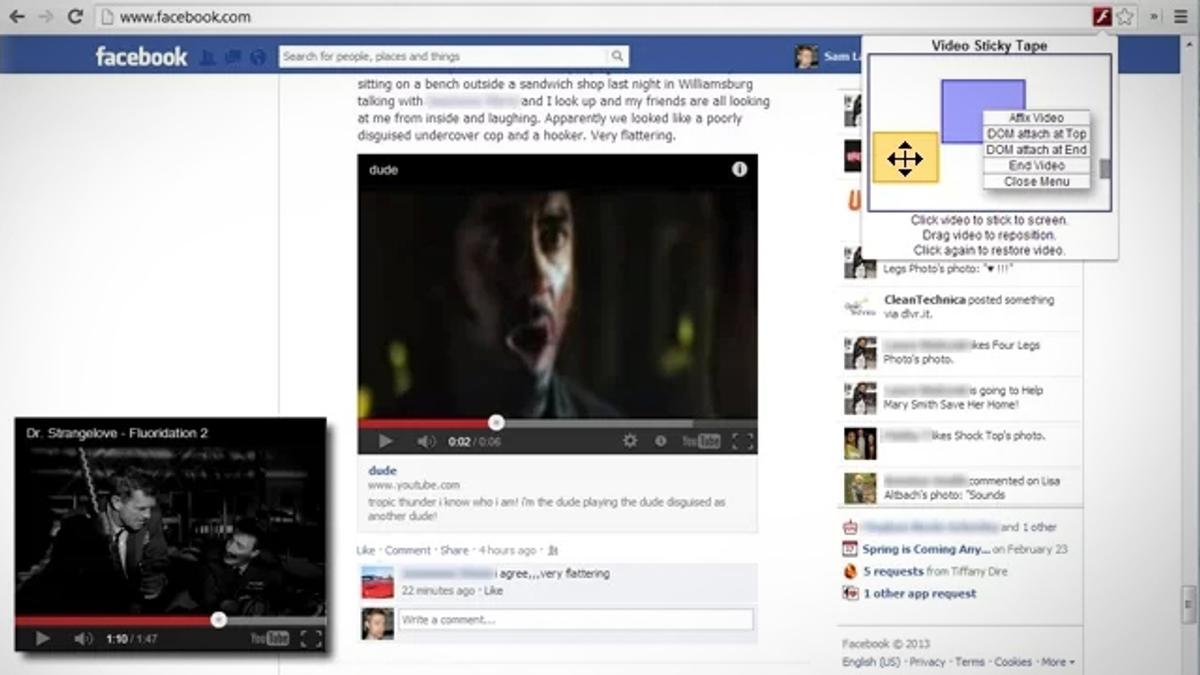Make the Dr. Strangelove video fullscreen

click(x=311, y=638)
